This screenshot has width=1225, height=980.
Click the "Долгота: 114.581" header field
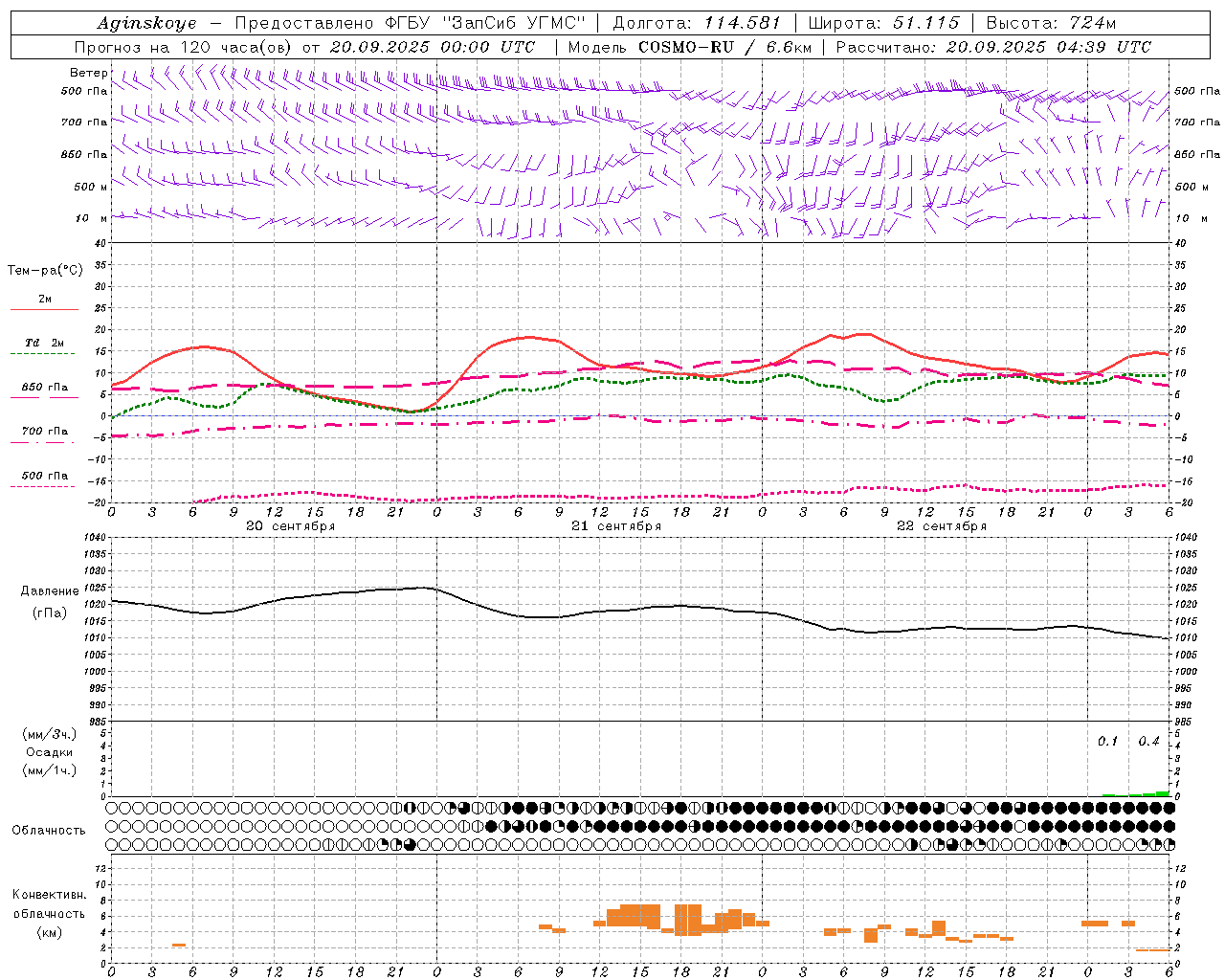[x=697, y=23]
